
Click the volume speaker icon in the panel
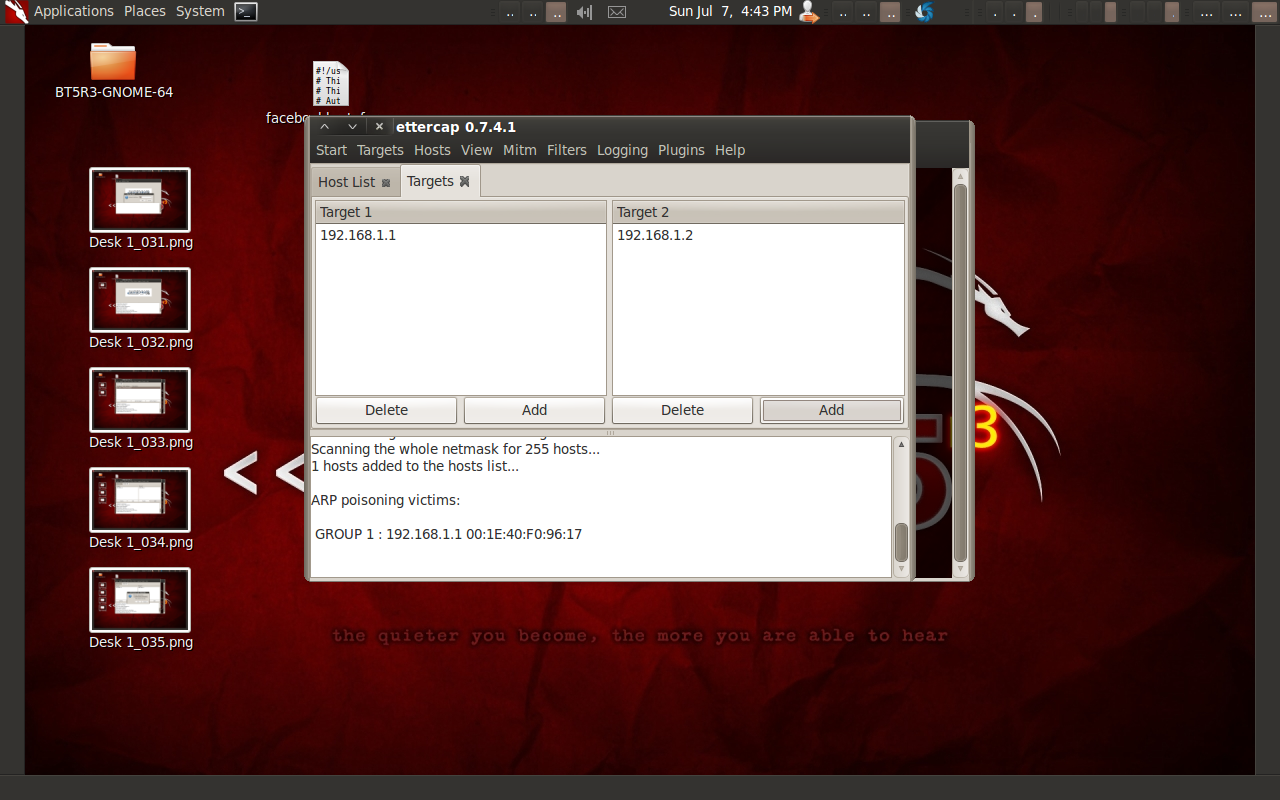coord(585,12)
